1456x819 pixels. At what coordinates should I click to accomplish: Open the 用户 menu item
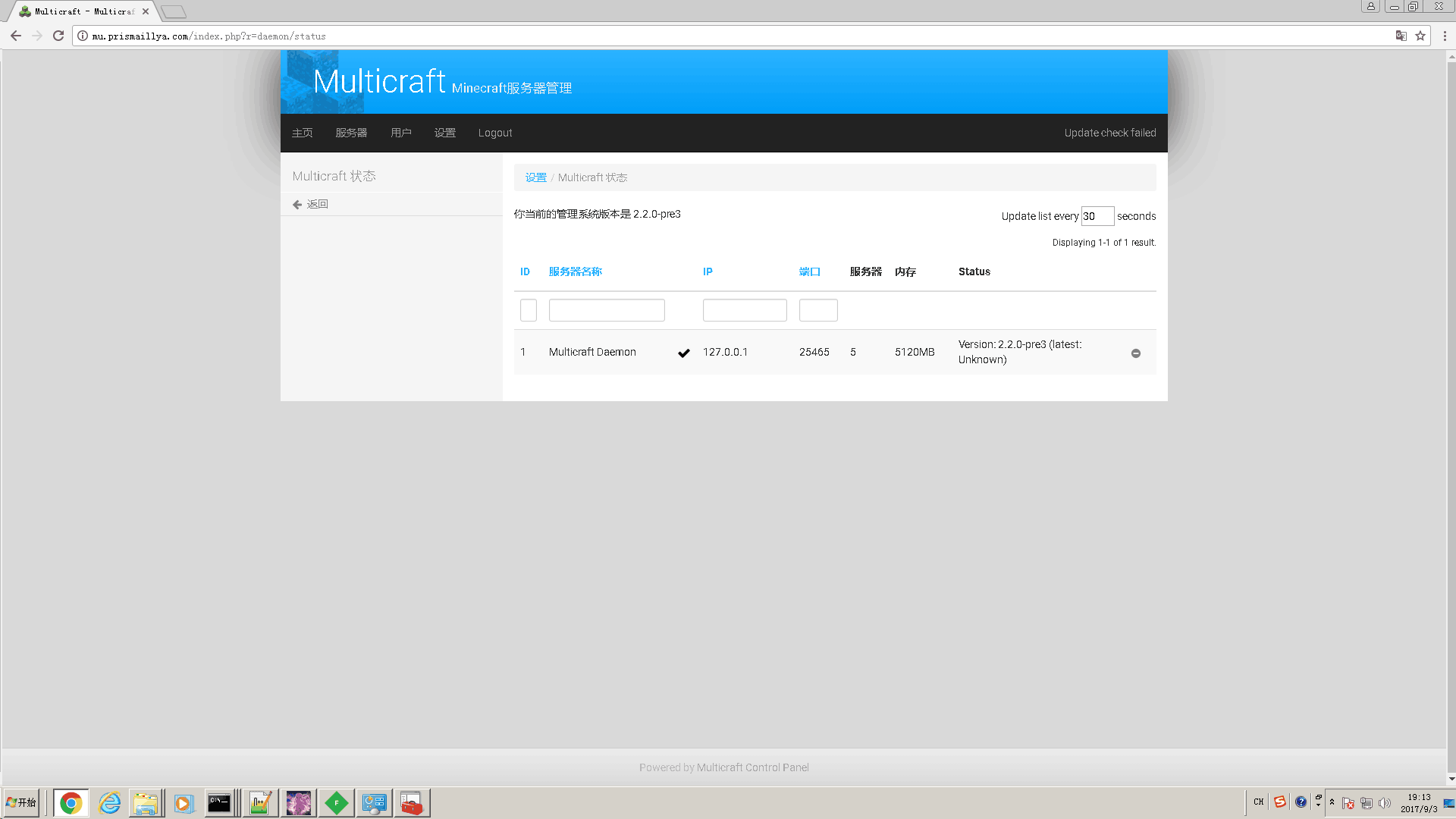400,133
